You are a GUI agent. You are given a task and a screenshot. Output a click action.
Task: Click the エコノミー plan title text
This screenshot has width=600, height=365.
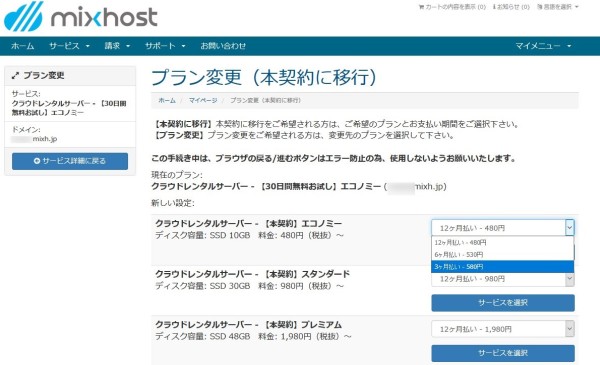248,223
